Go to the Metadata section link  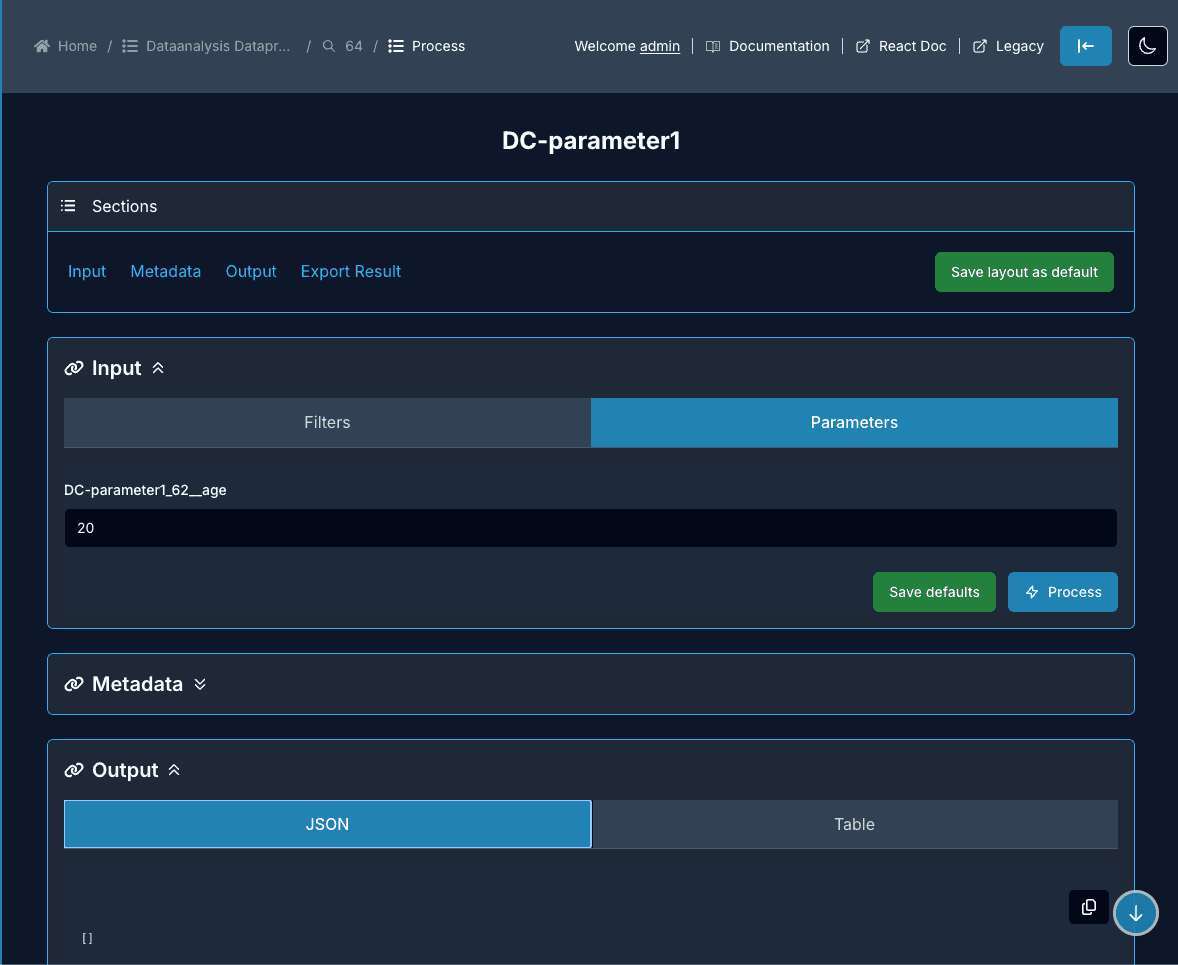click(x=165, y=271)
